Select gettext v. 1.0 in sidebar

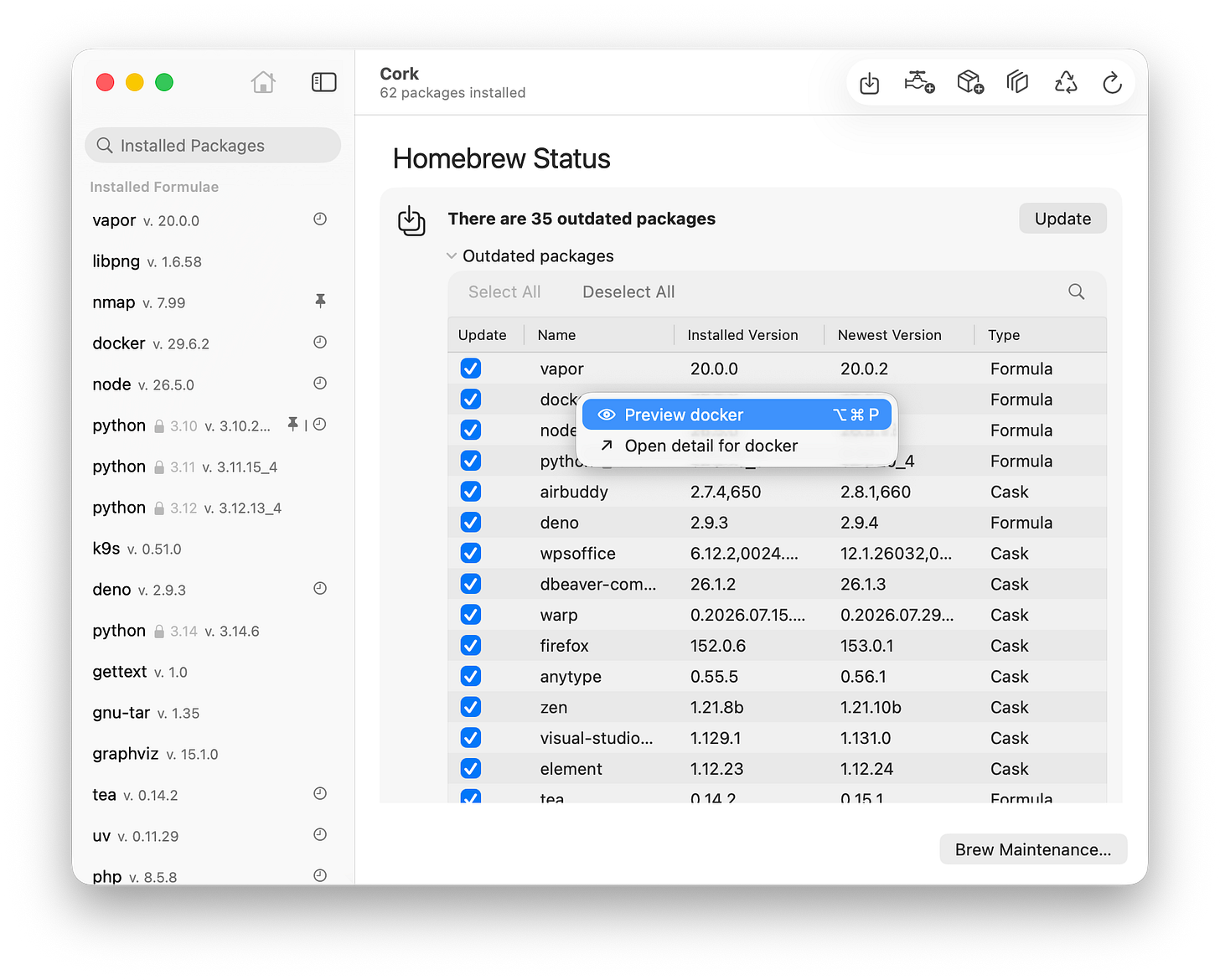[213, 672]
